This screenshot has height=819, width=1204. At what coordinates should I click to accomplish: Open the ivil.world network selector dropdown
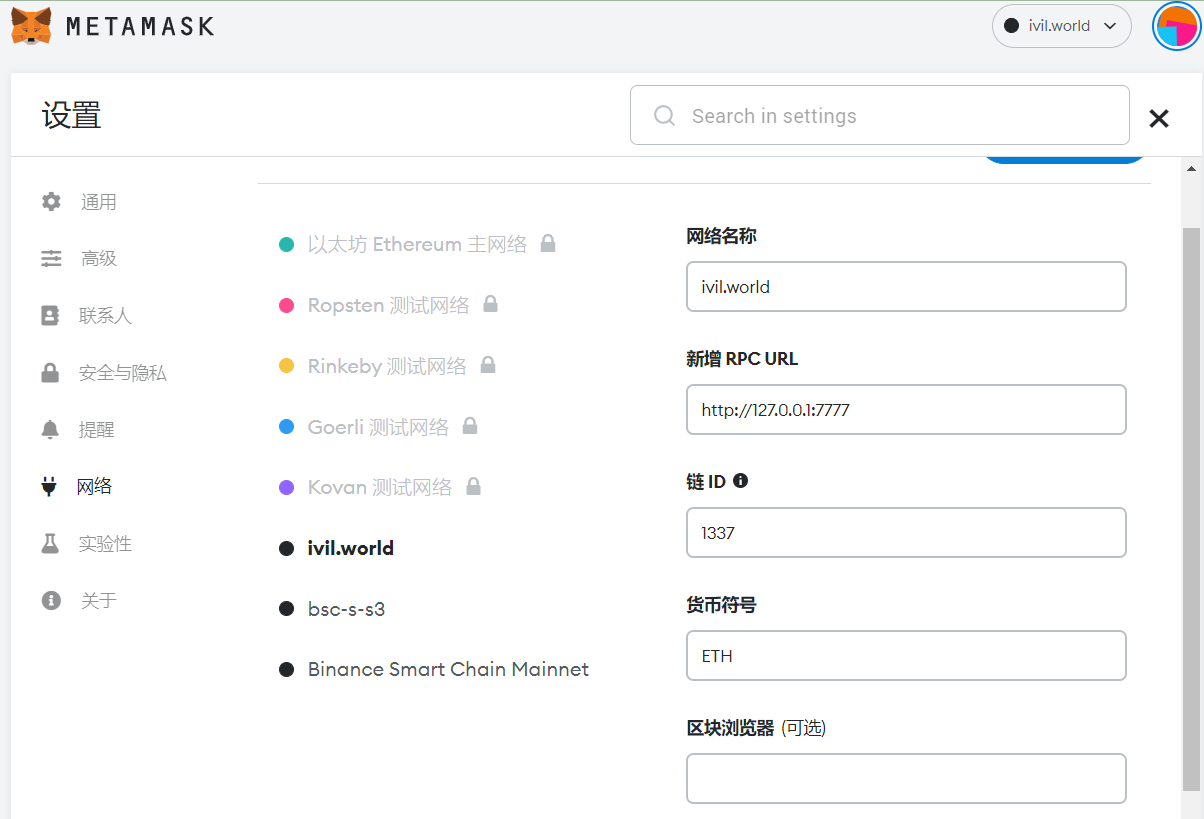point(1061,26)
